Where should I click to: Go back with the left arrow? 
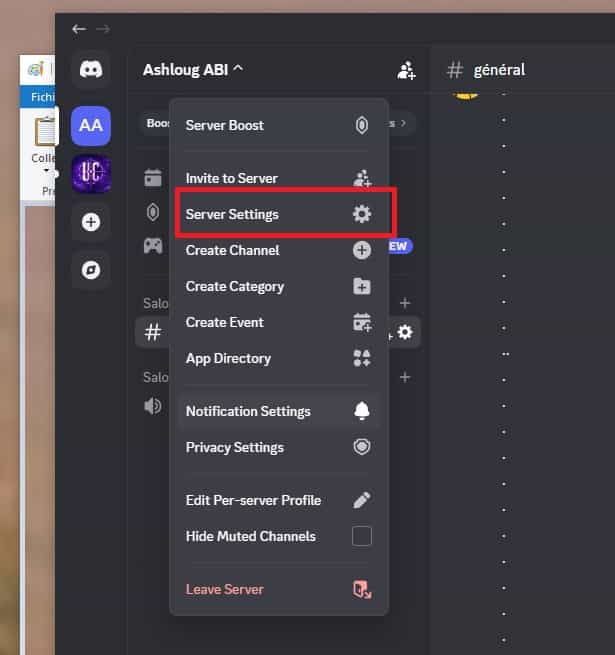click(x=79, y=29)
